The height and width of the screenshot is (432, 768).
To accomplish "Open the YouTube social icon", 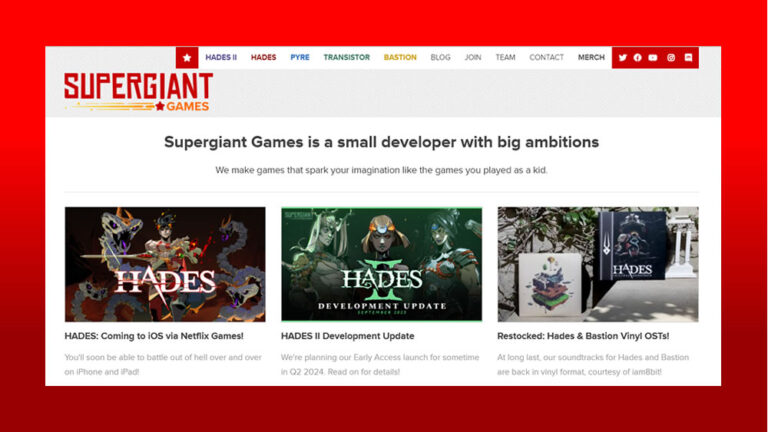I will pyautogui.click(x=653, y=58).
